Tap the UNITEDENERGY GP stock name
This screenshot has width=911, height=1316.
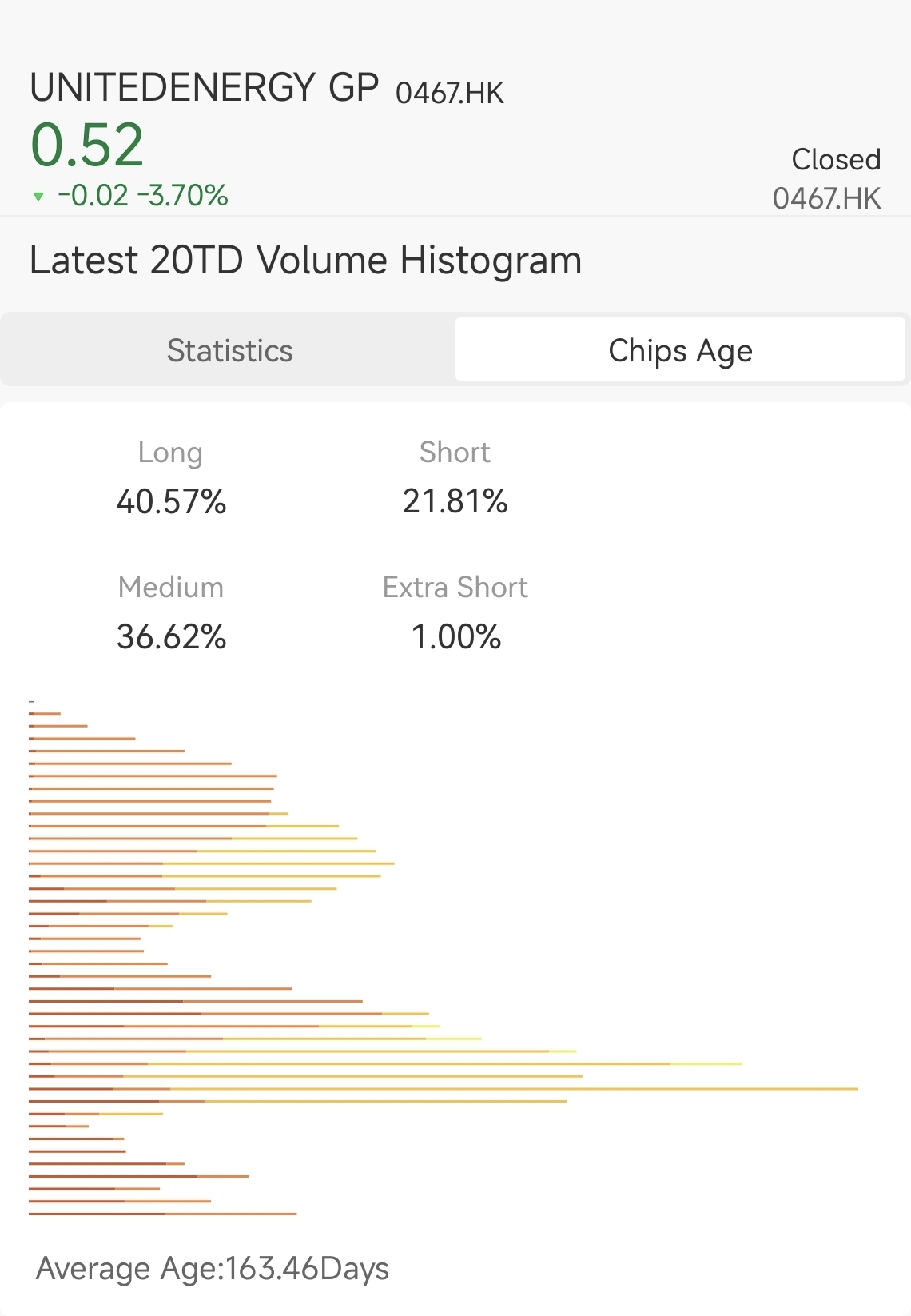click(x=204, y=88)
